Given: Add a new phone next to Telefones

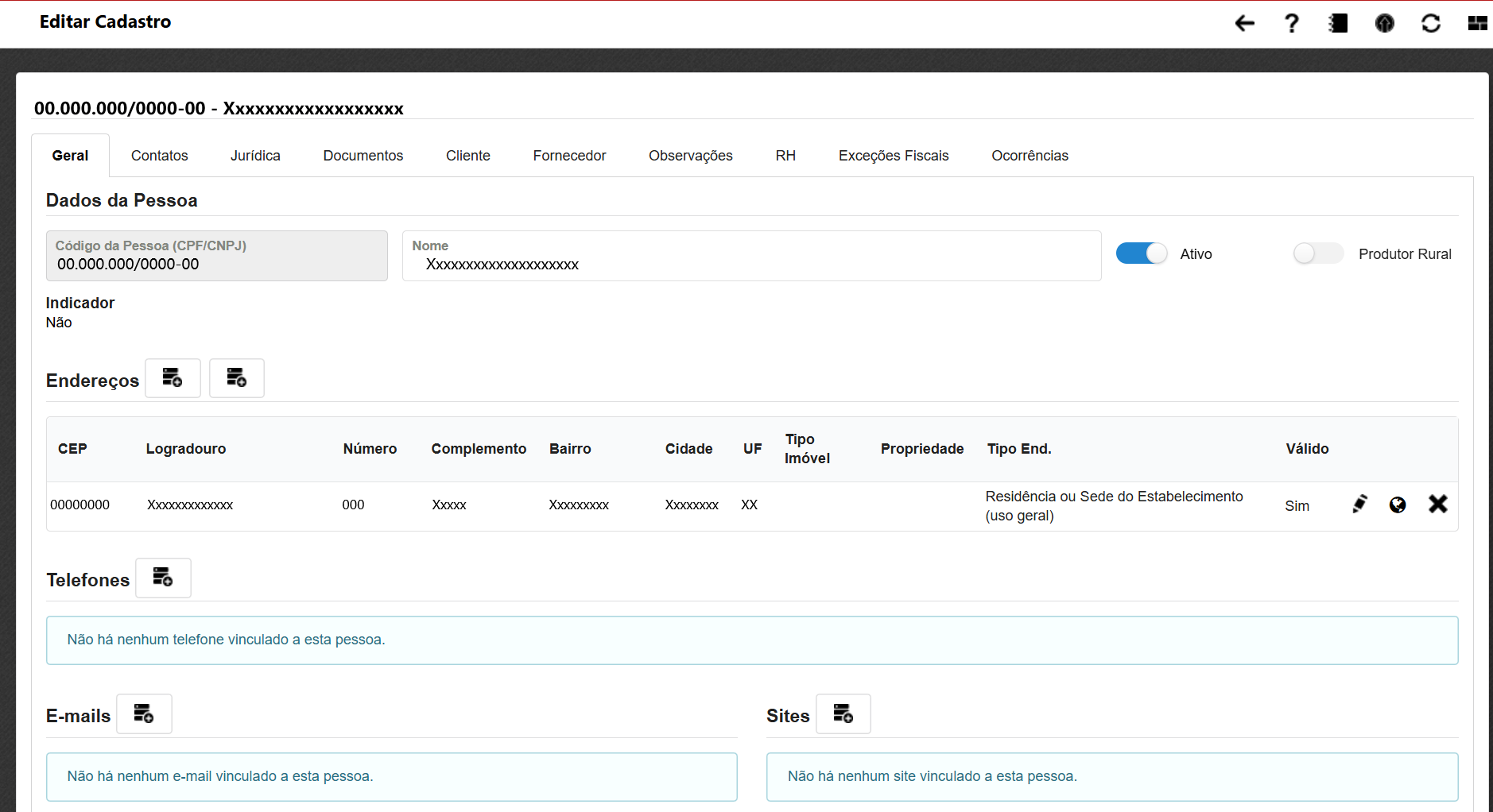Looking at the screenshot, I should click(x=163, y=578).
